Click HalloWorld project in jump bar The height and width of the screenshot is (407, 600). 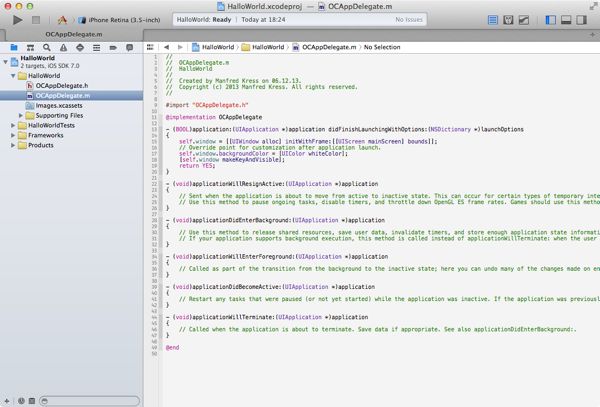coord(213,47)
